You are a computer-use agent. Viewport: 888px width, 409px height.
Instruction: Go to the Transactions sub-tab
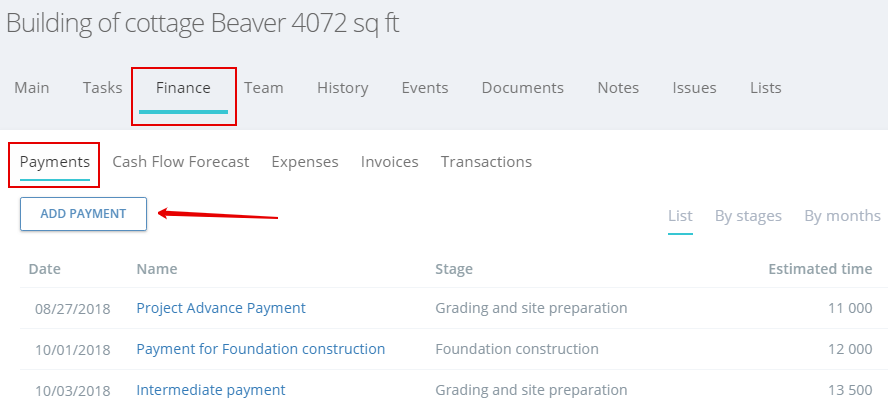[486, 162]
